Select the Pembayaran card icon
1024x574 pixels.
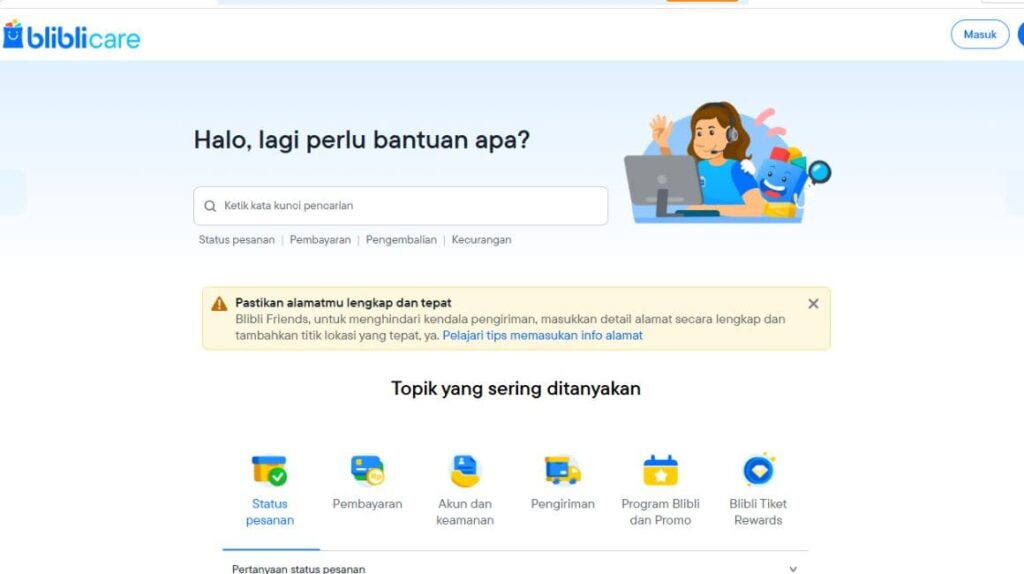[367, 471]
